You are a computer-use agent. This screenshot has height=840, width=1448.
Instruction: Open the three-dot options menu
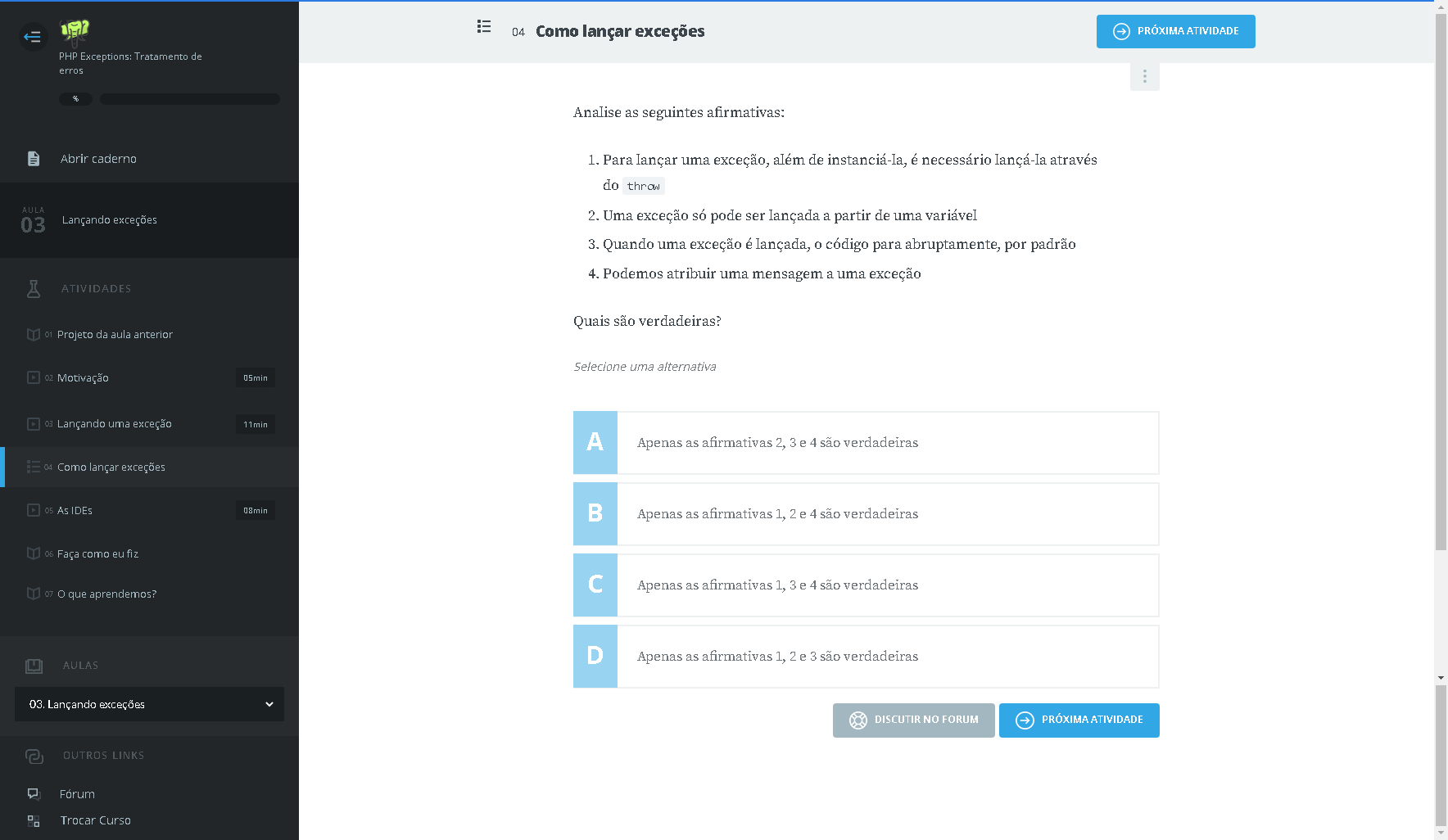click(x=1144, y=76)
